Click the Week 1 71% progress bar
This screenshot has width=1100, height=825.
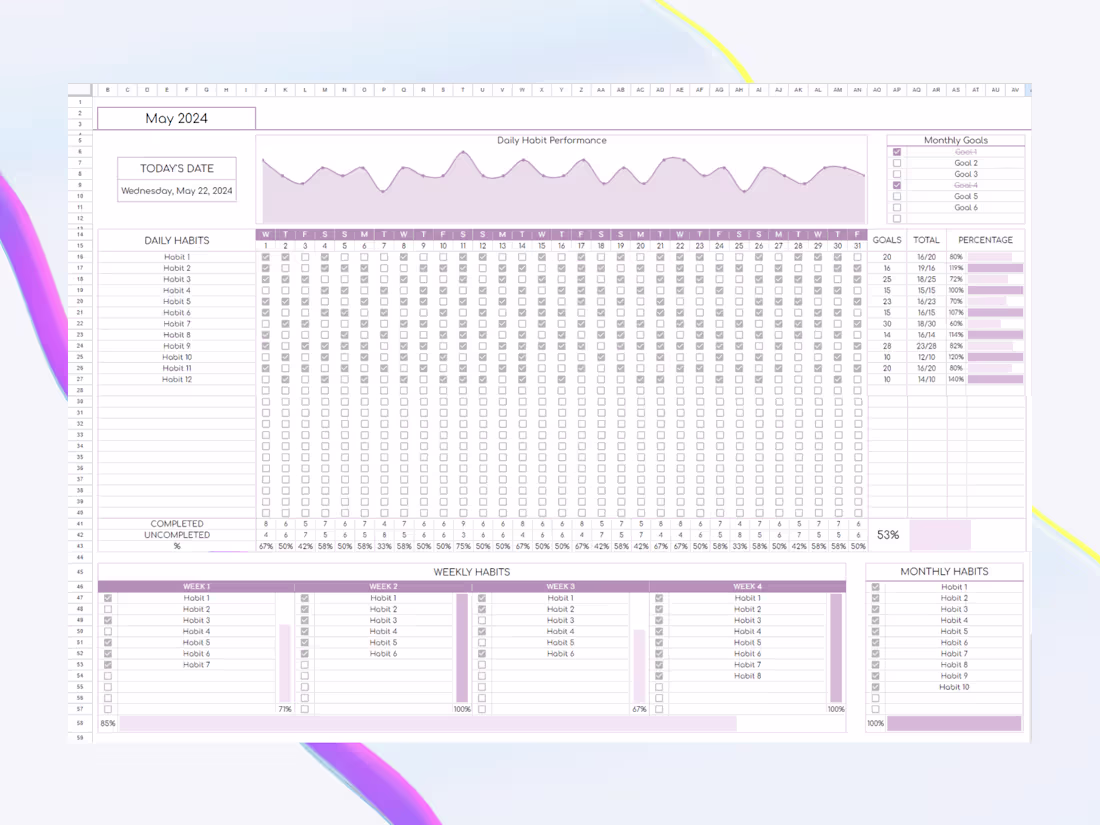(283, 708)
